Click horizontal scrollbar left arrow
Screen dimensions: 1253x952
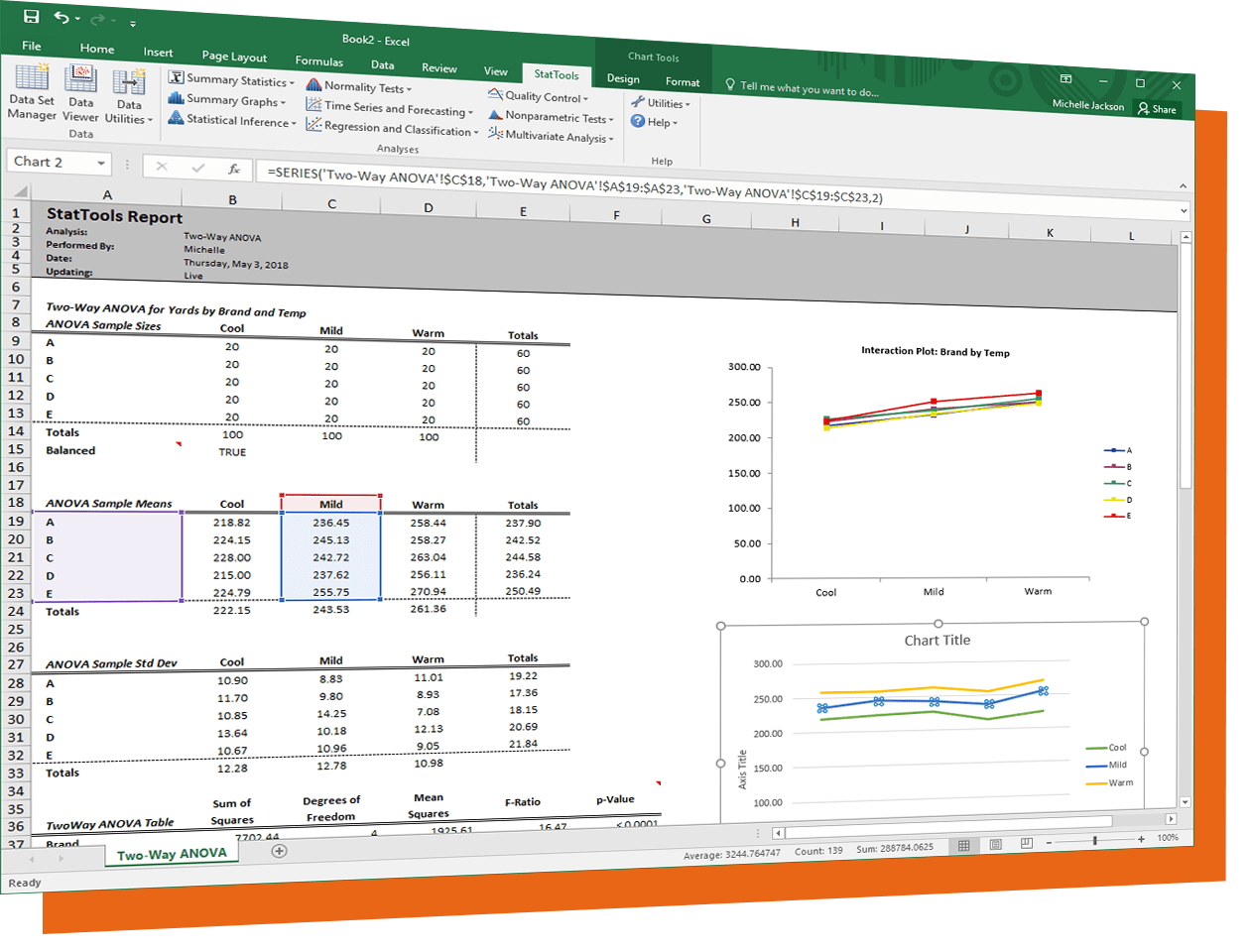(778, 833)
